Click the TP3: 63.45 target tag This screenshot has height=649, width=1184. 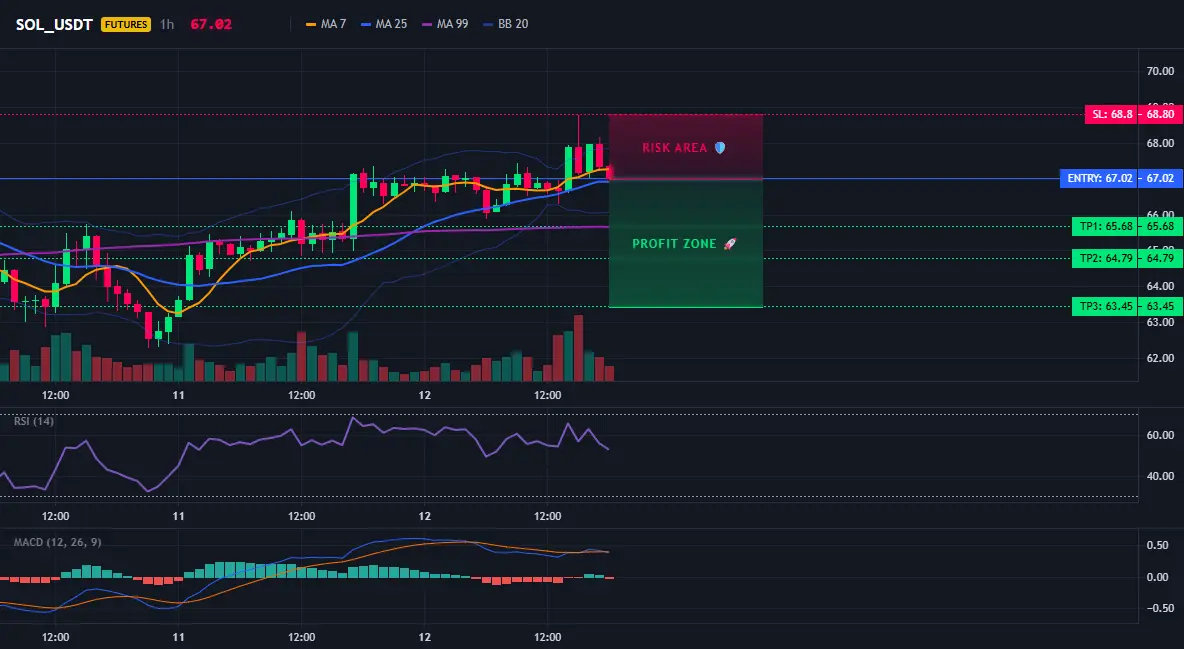(x=1106, y=307)
